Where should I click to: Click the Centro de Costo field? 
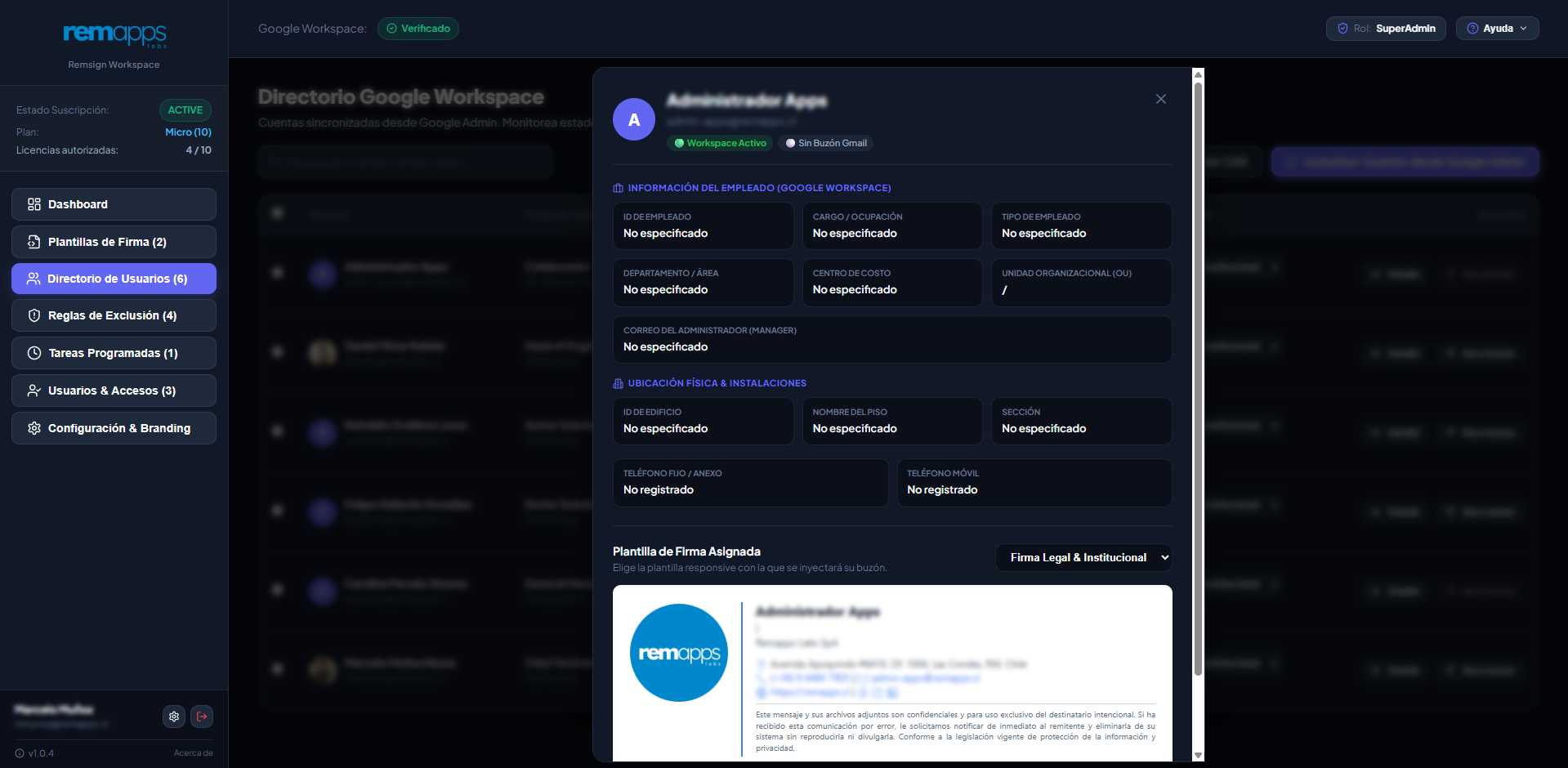(892, 283)
